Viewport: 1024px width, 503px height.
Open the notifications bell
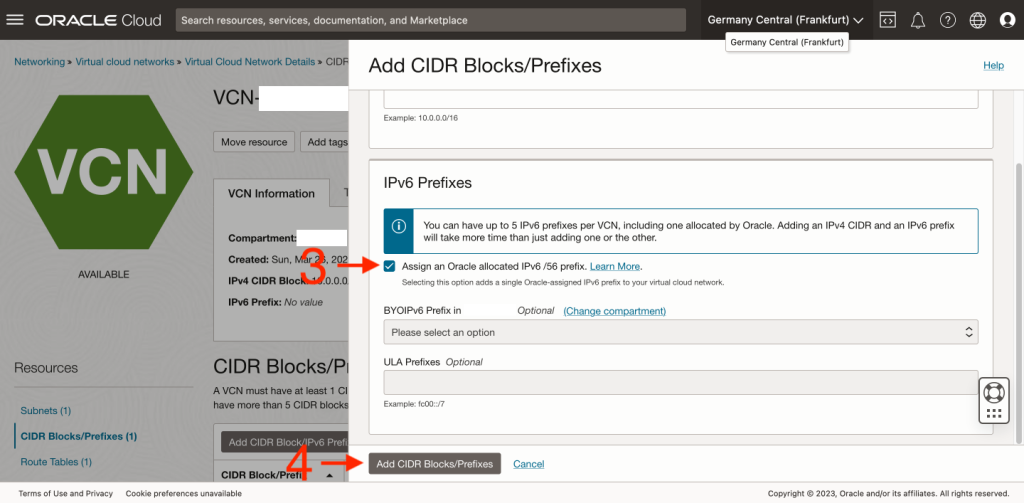pyautogui.click(x=917, y=20)
